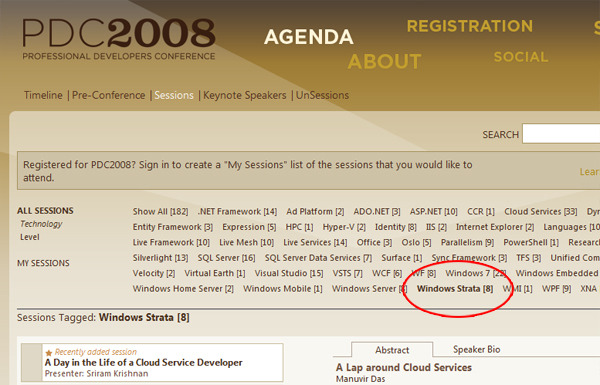This screenshot has width=600, height=385.
Task: Click into the Search input field
Action: 561,134
